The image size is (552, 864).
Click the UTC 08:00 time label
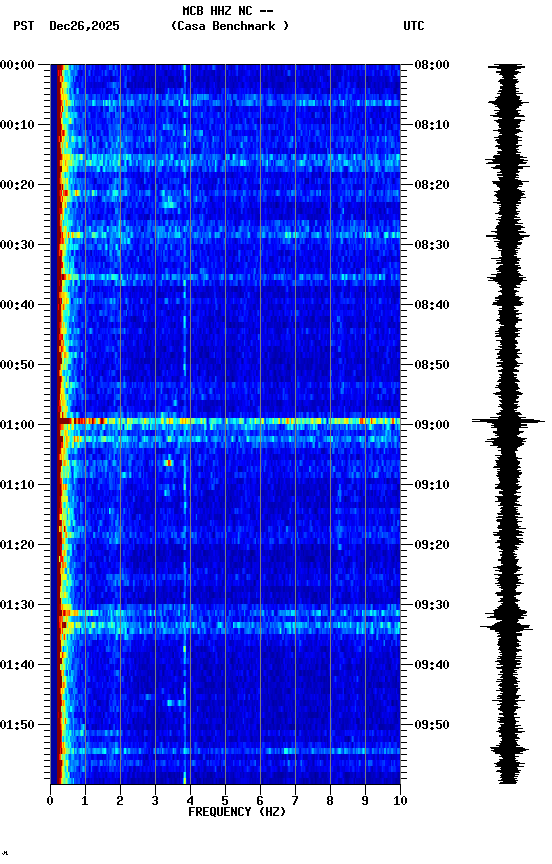432,65
